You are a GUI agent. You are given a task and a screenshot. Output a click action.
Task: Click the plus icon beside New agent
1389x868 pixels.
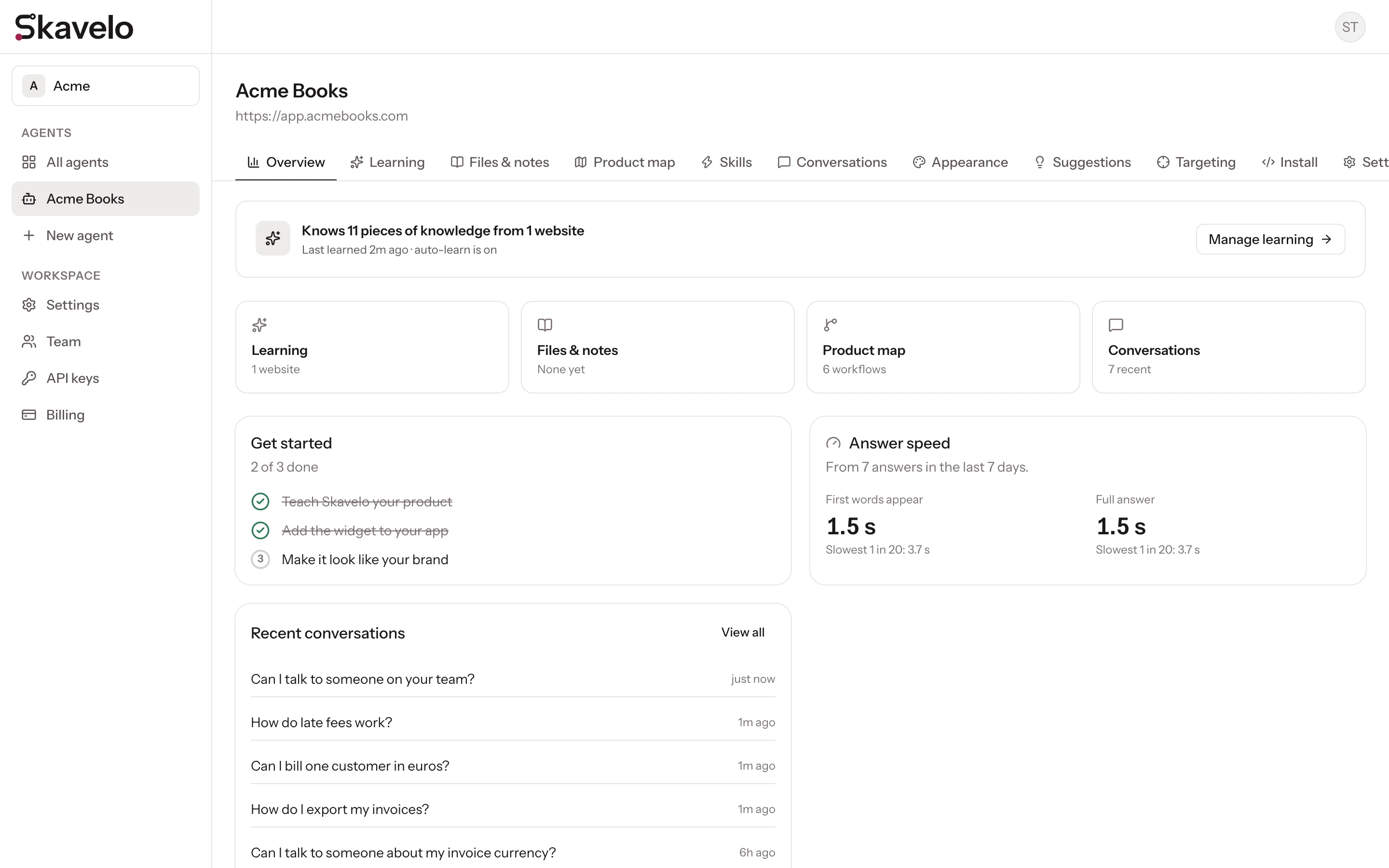coord(29,235)
